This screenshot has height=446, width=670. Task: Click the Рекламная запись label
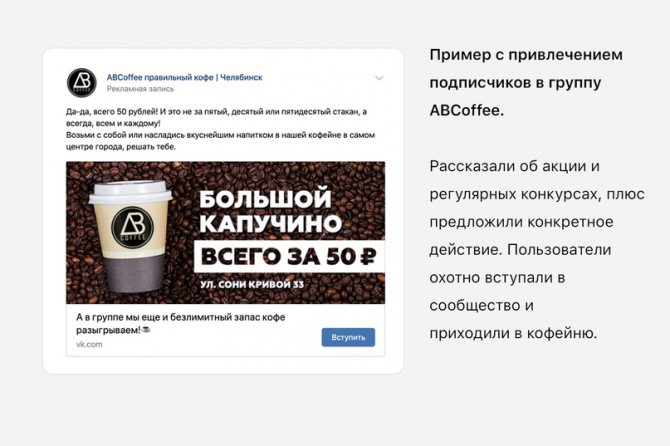[x=141, y=89]
